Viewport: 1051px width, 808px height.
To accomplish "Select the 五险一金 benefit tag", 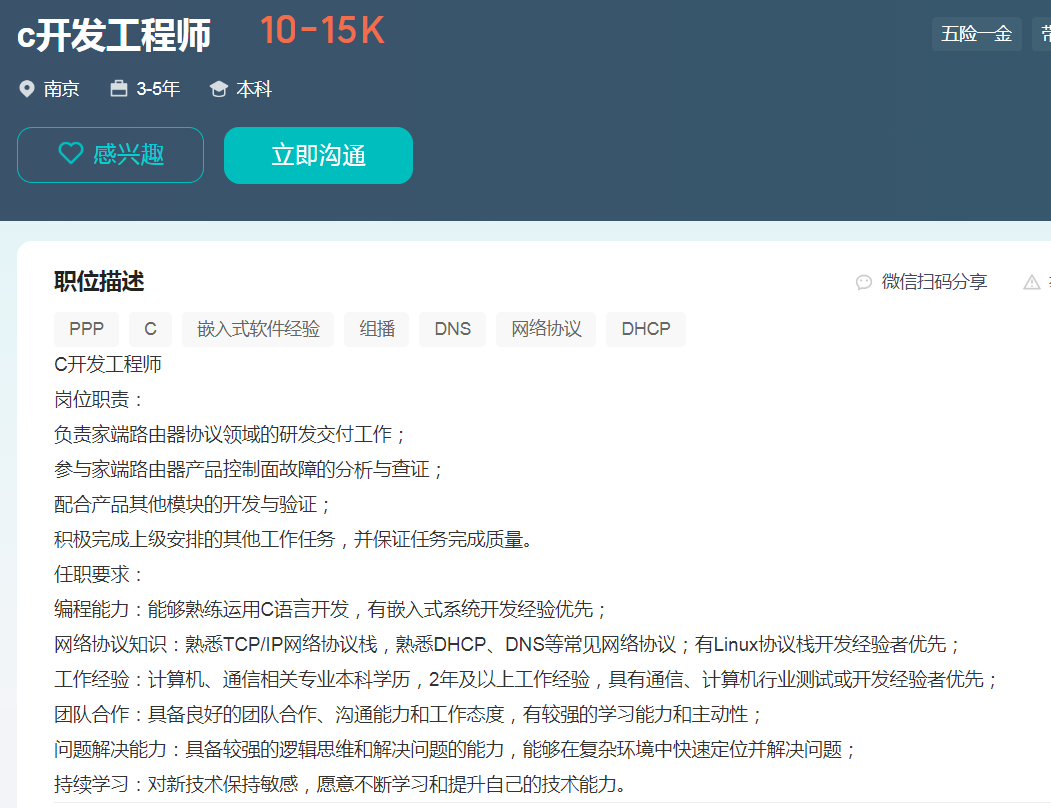I will coord(976,34).
